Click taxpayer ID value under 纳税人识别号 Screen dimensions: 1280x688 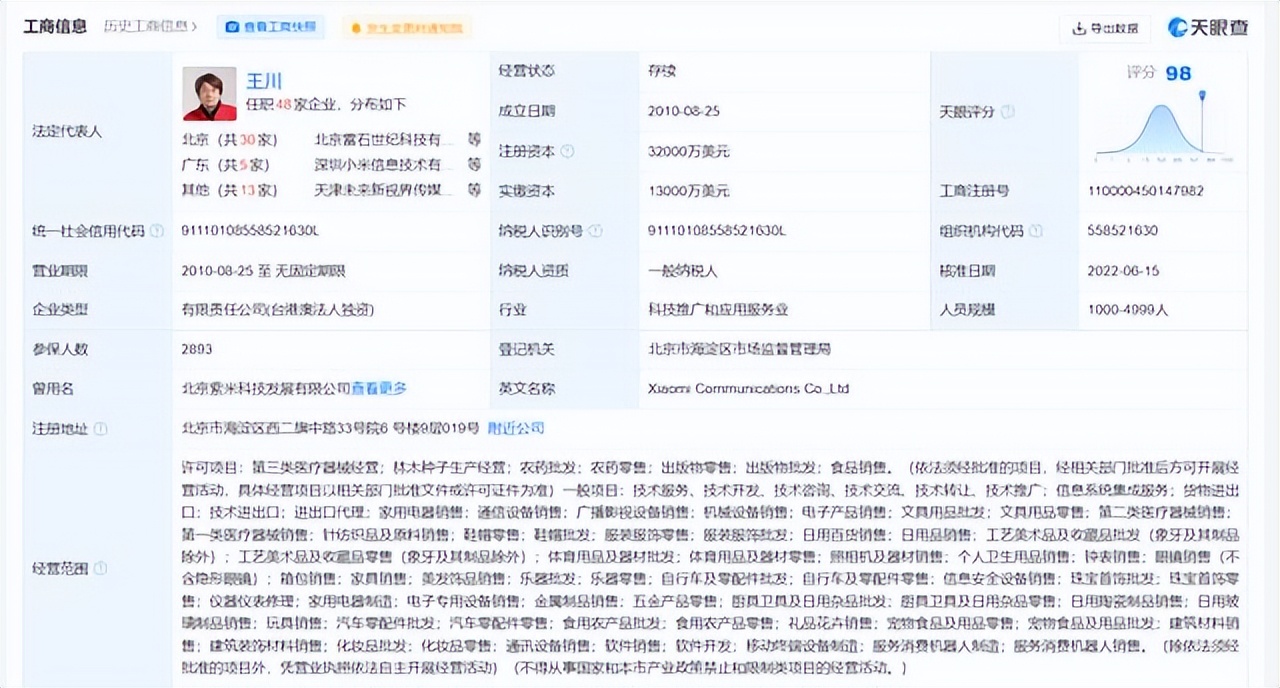[x=717, y=231]
